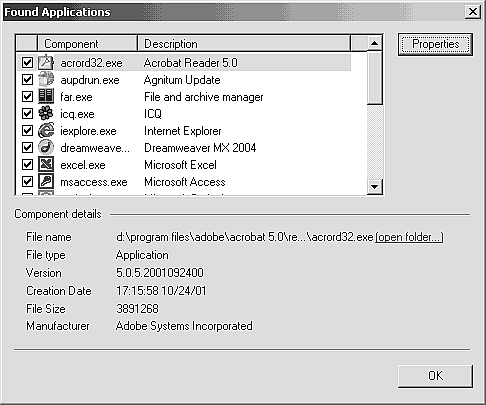Click the file size value 3891268

pyautogui.click(x=137, y=309)
